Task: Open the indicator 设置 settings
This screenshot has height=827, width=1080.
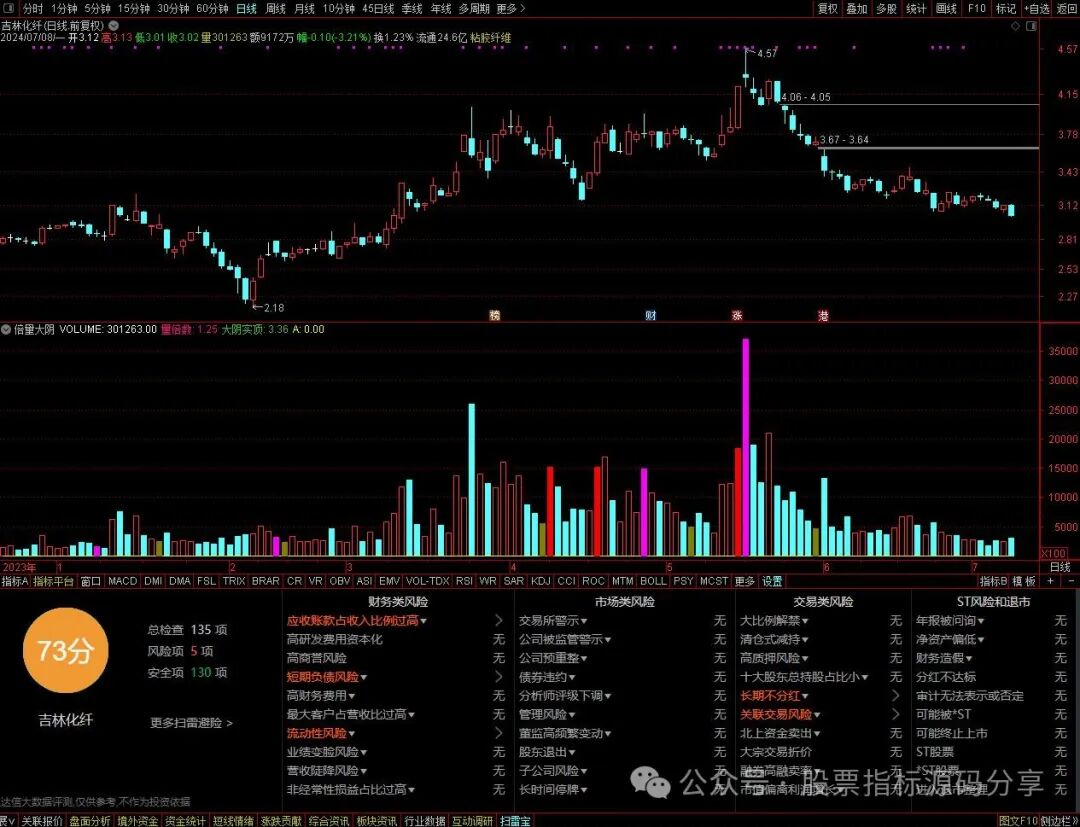Action: pos(771,581)
